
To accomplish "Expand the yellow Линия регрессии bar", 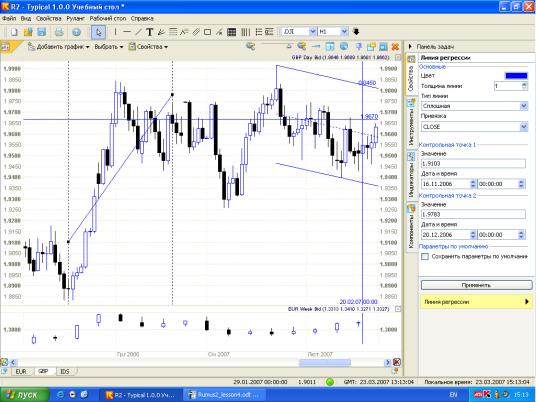I will coord(476,302).
